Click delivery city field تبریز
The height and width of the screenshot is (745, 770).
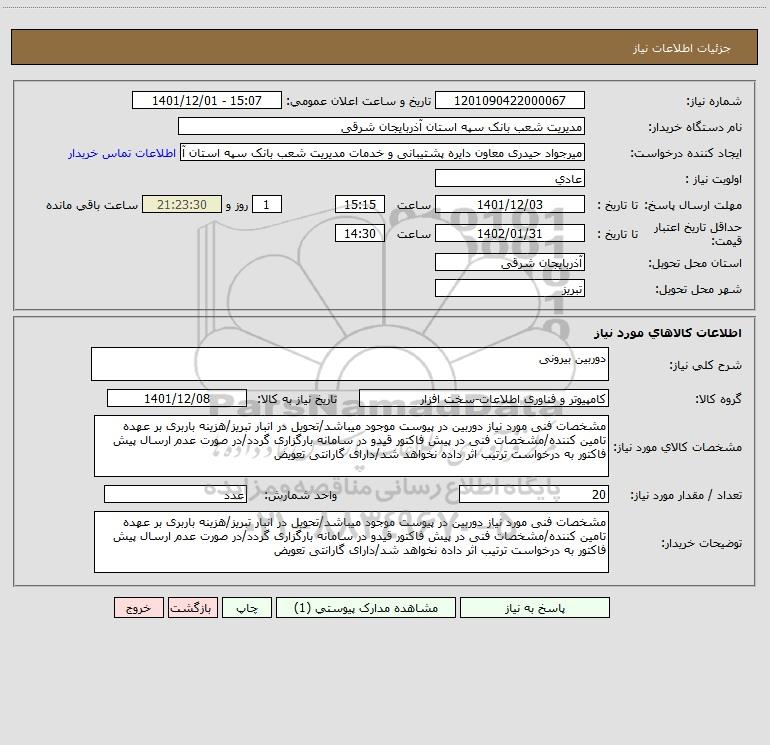click(x=510, y=288)
